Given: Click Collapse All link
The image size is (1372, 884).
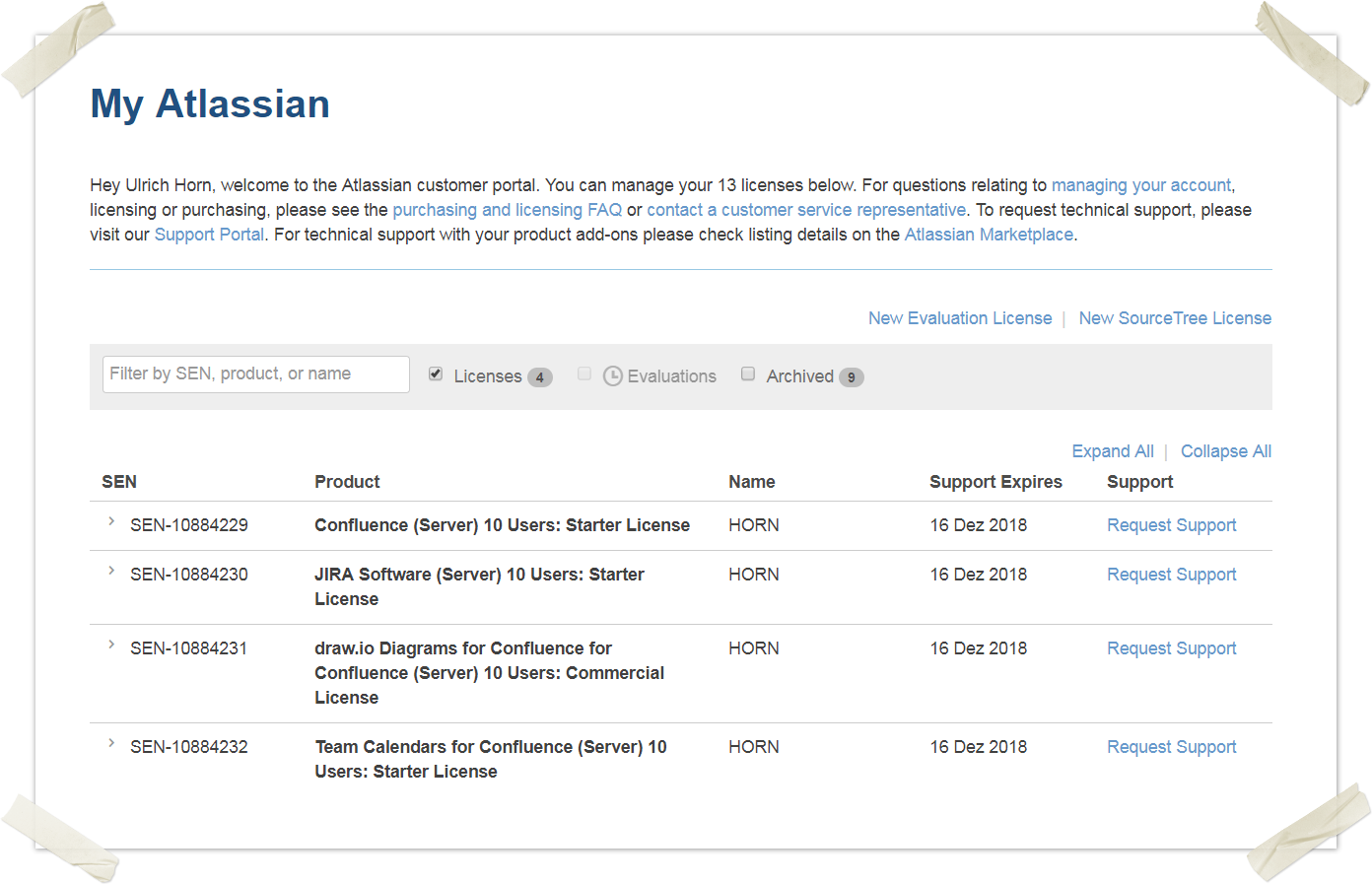Looking at the screenshot, I should [1225, 451].
